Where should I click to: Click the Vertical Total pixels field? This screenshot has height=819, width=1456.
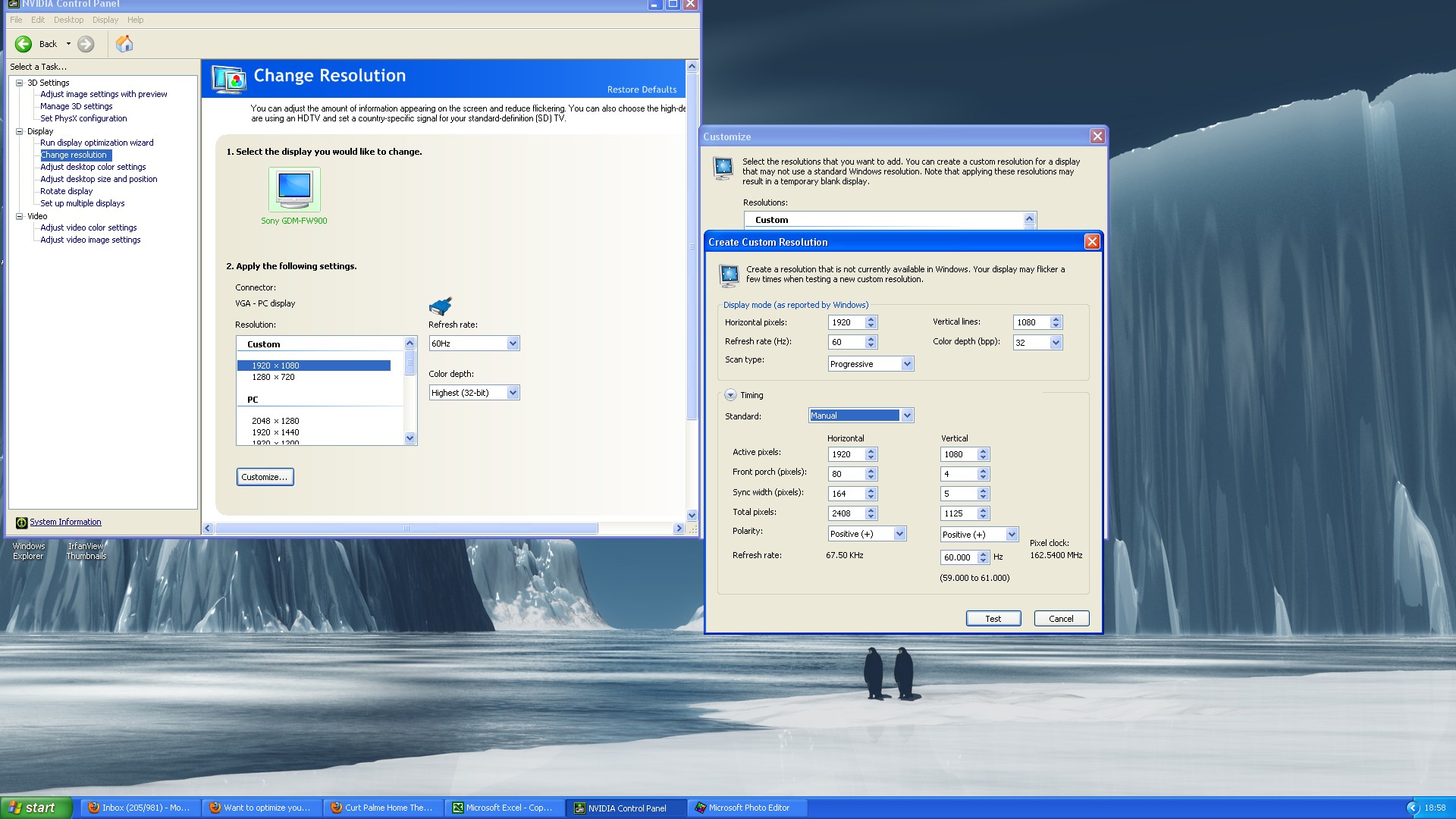point(959,513)
